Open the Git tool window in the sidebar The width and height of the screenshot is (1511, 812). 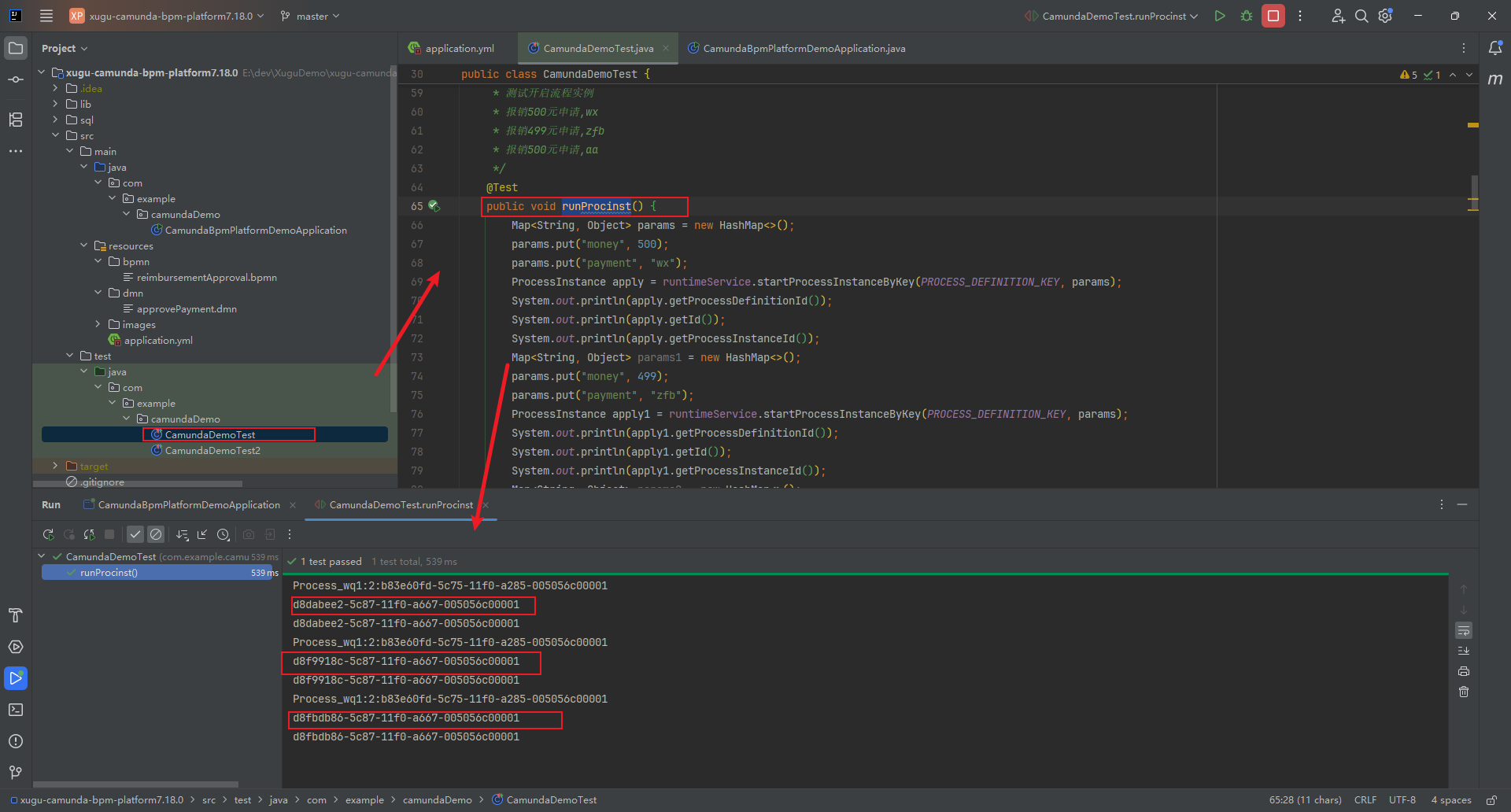tap(16, 773)
